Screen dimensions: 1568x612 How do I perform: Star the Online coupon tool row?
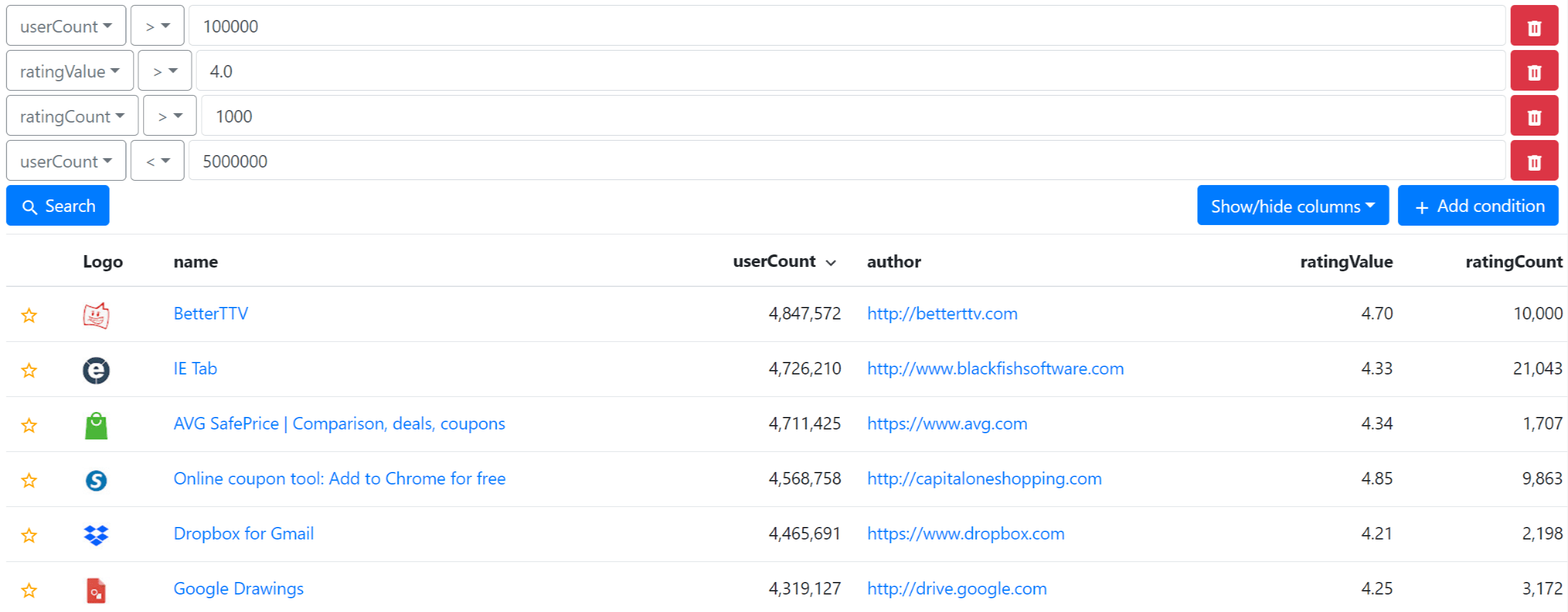pos(29,479)
